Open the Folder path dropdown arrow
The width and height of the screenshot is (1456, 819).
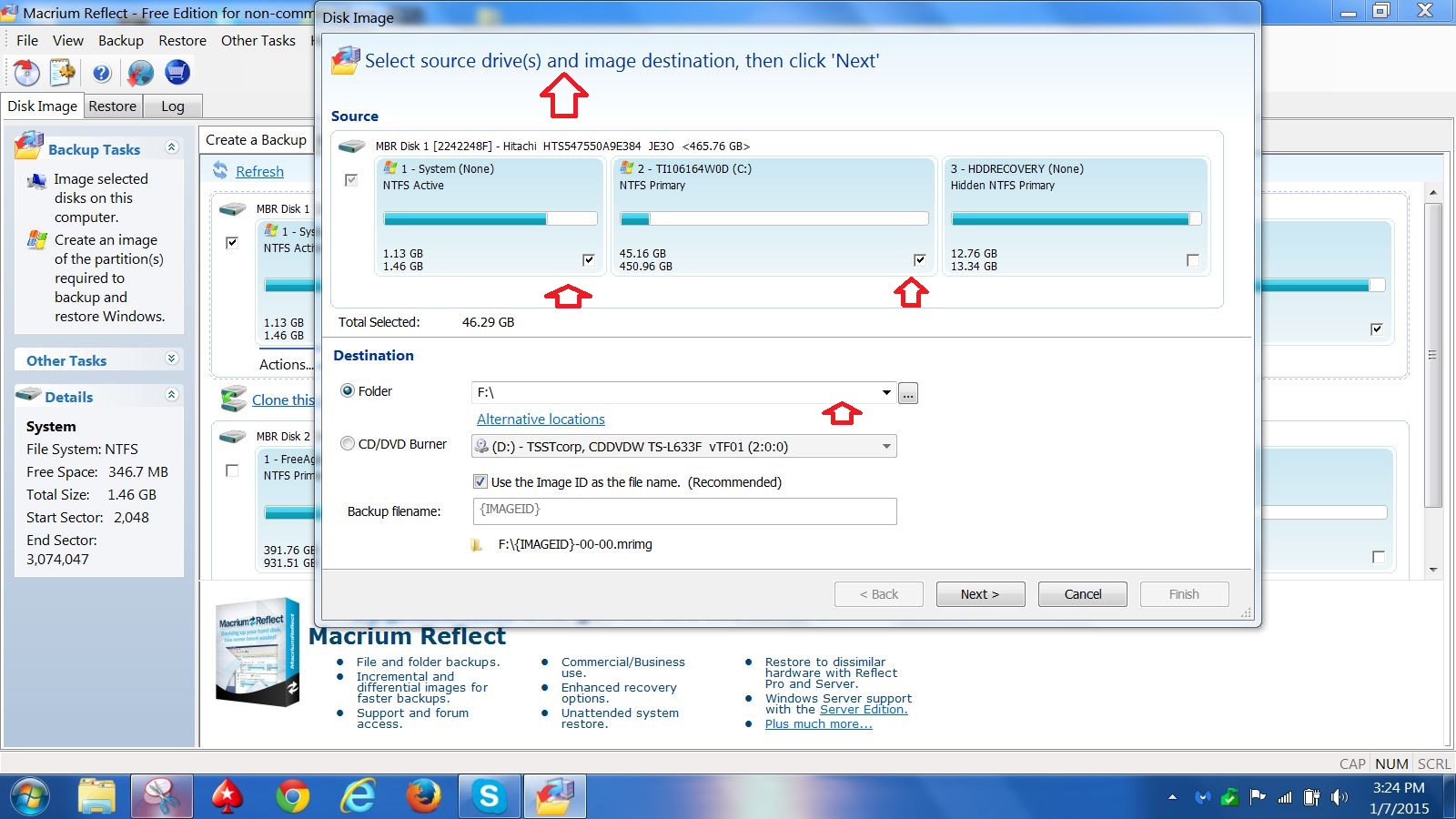pyautogui.click(x=886, y=392)
